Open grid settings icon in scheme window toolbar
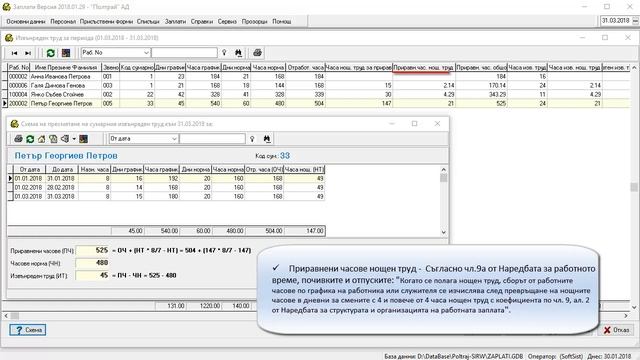 click(83, 139)
